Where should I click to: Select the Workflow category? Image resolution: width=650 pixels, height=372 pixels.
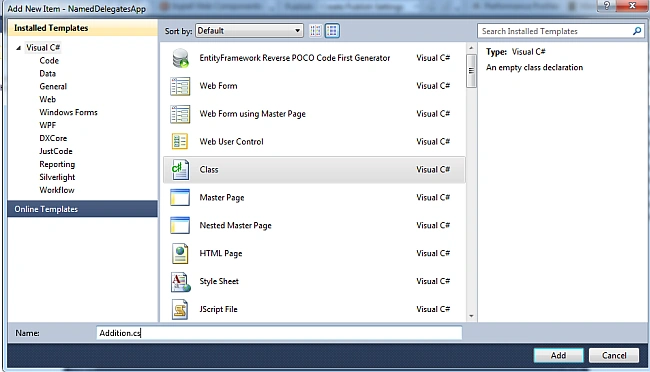[57, 190]
